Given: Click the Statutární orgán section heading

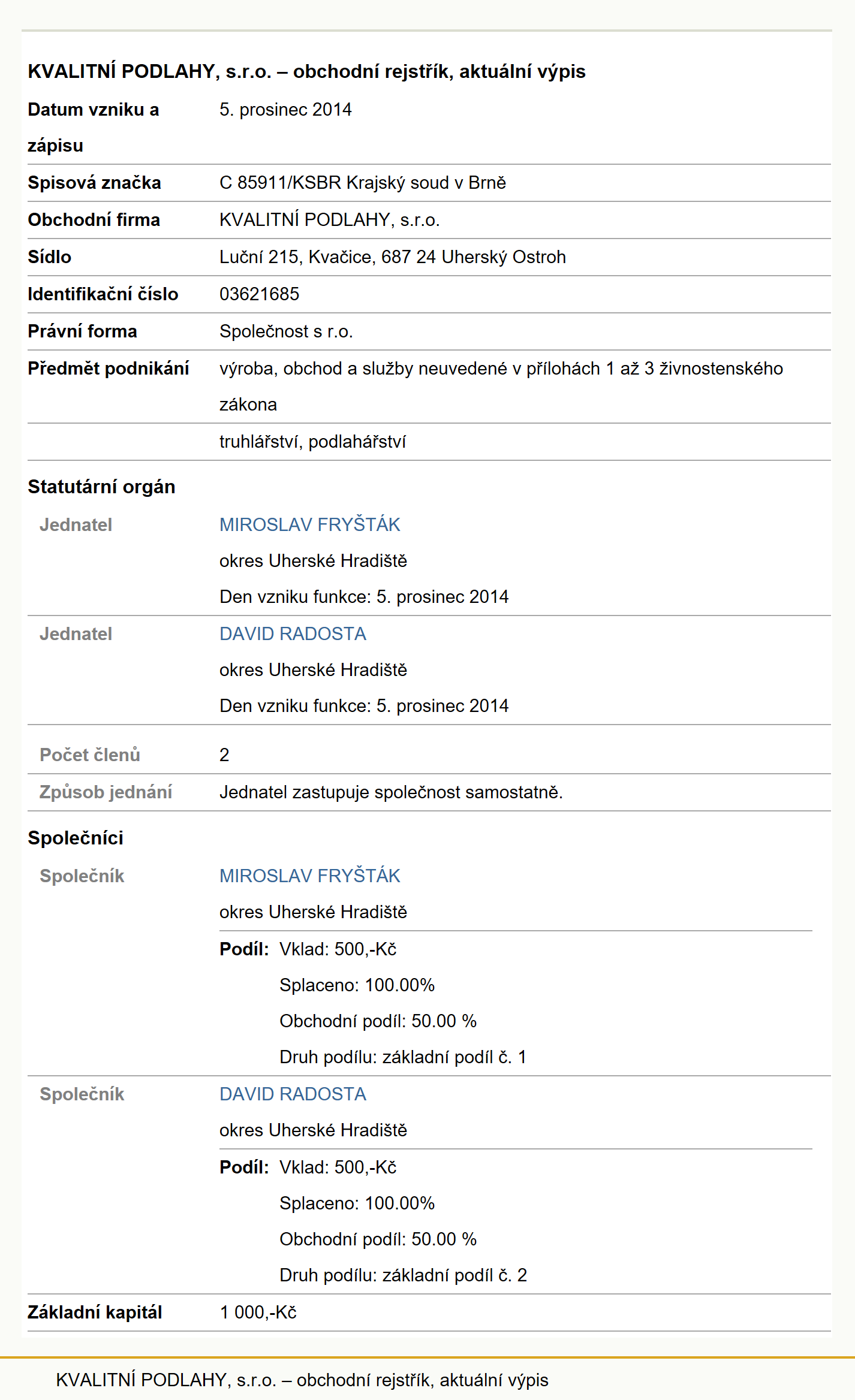Looking at the screenshot, I should coord(101,487).
